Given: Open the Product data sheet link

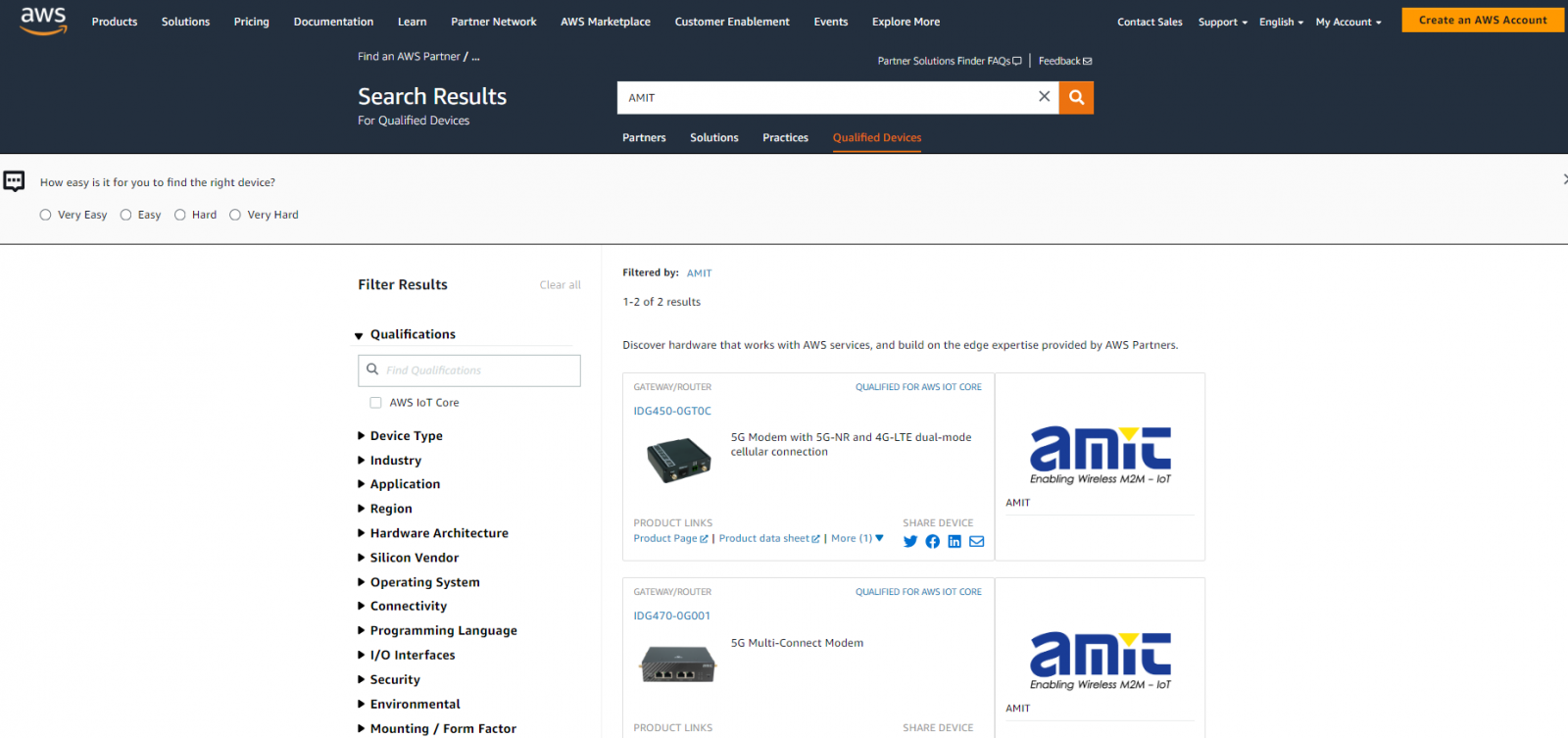Looking at the screenshot, I should point(769,538).
